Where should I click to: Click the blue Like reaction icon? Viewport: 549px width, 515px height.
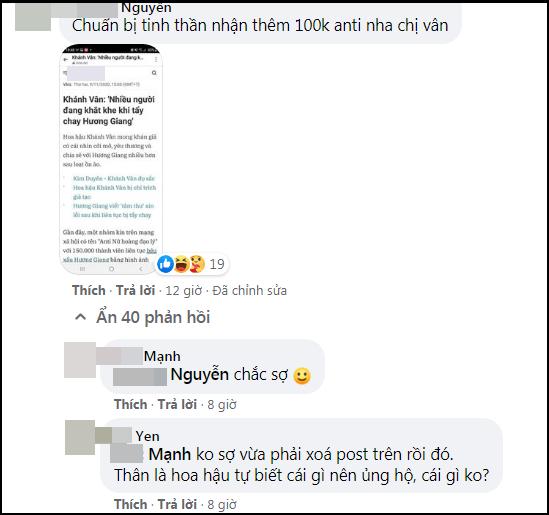(165, 264)
